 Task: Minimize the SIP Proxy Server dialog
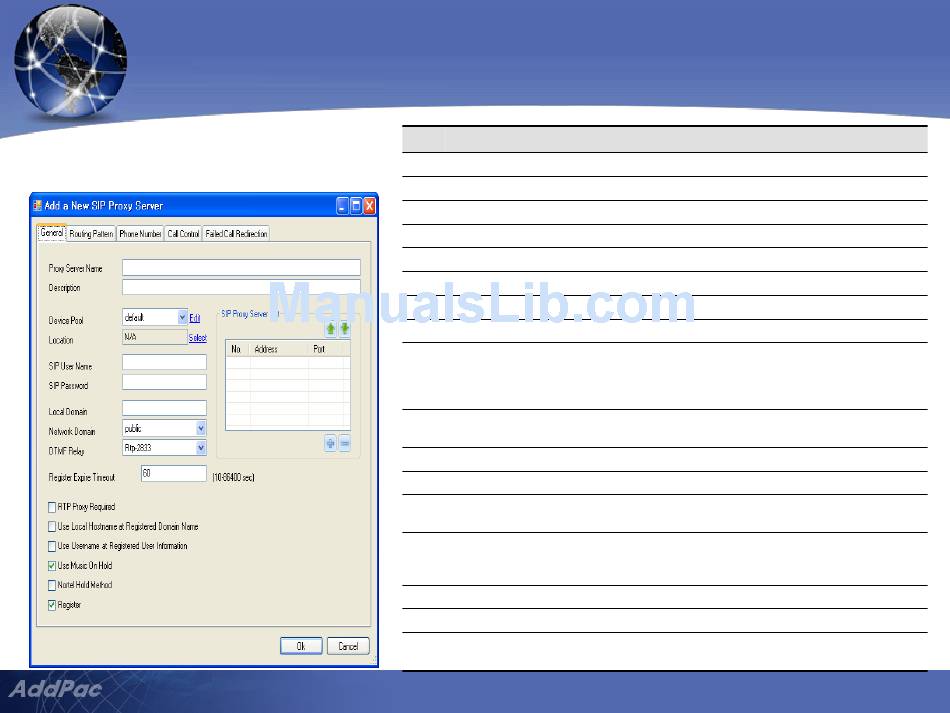click(x=342, y=206)
